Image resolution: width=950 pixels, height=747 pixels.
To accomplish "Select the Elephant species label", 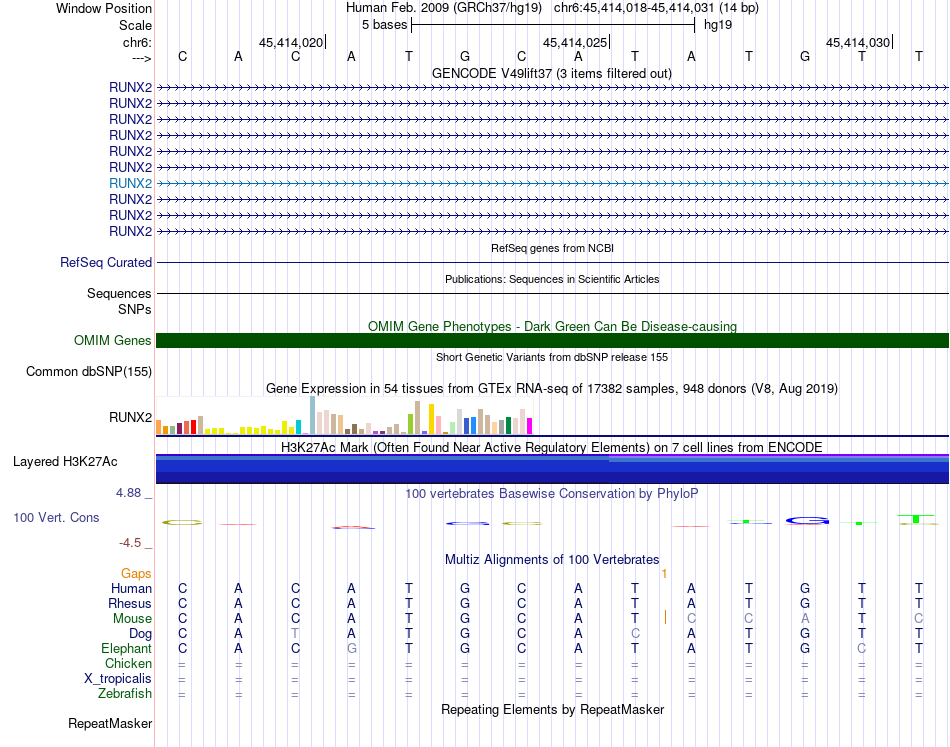I will pos(126,648).
